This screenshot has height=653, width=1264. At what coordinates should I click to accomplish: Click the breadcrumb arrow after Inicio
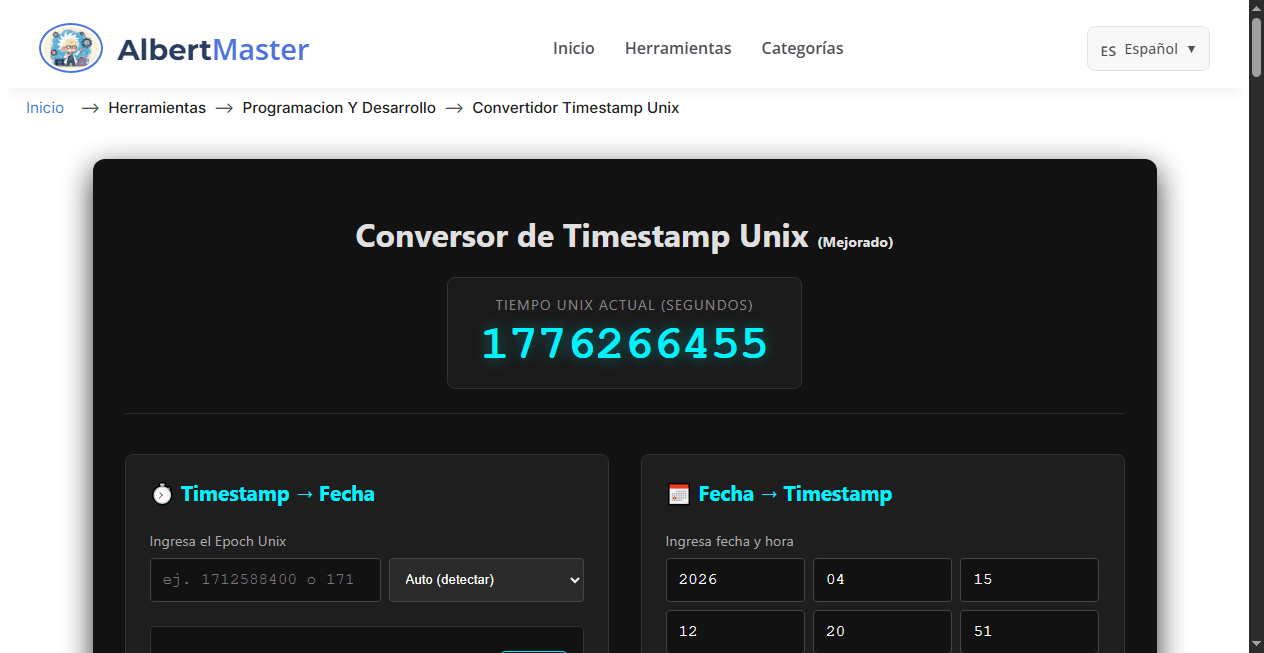89,108
